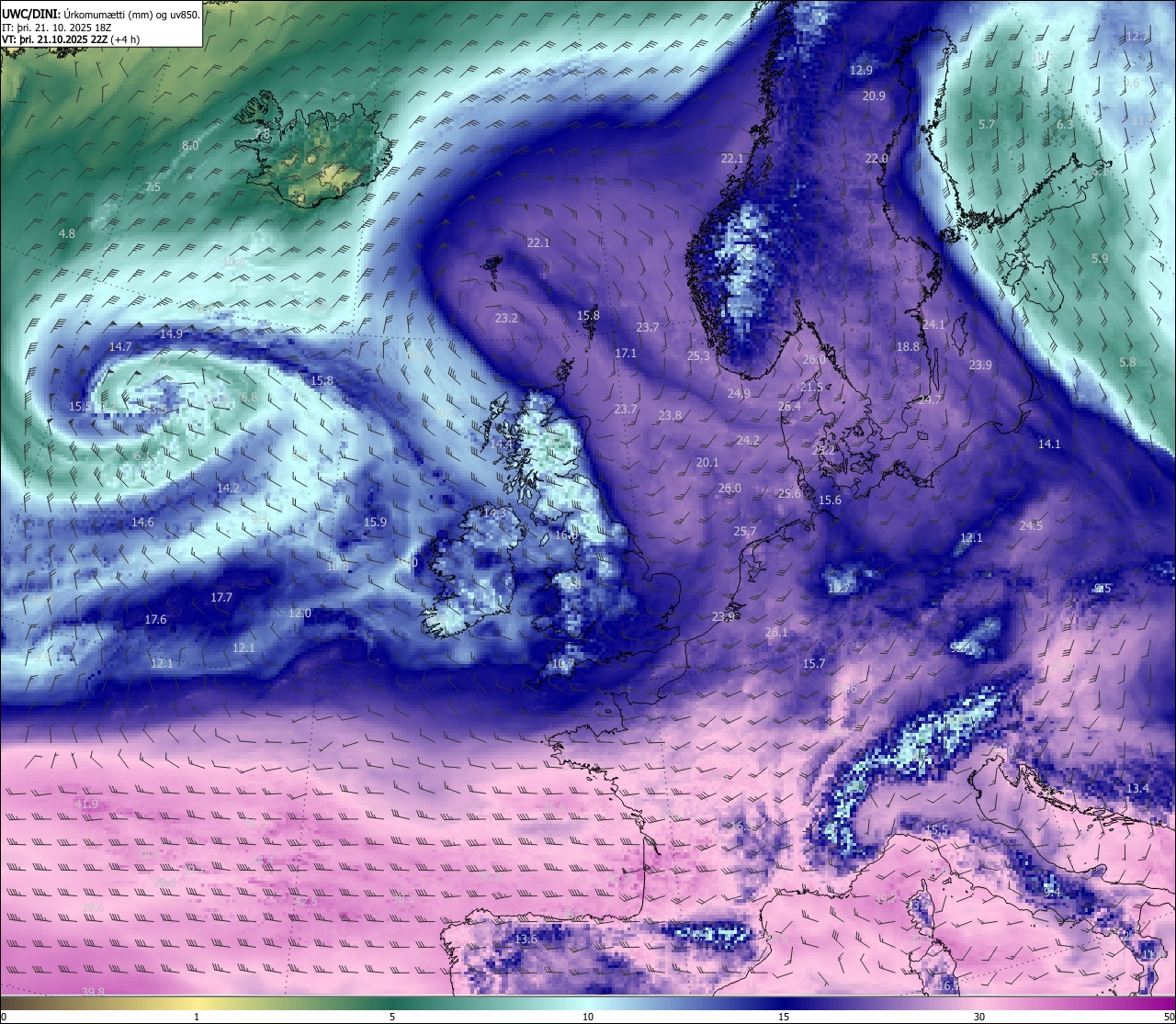
Task: Click the 14.2 value label
Action: click(228, 489)
